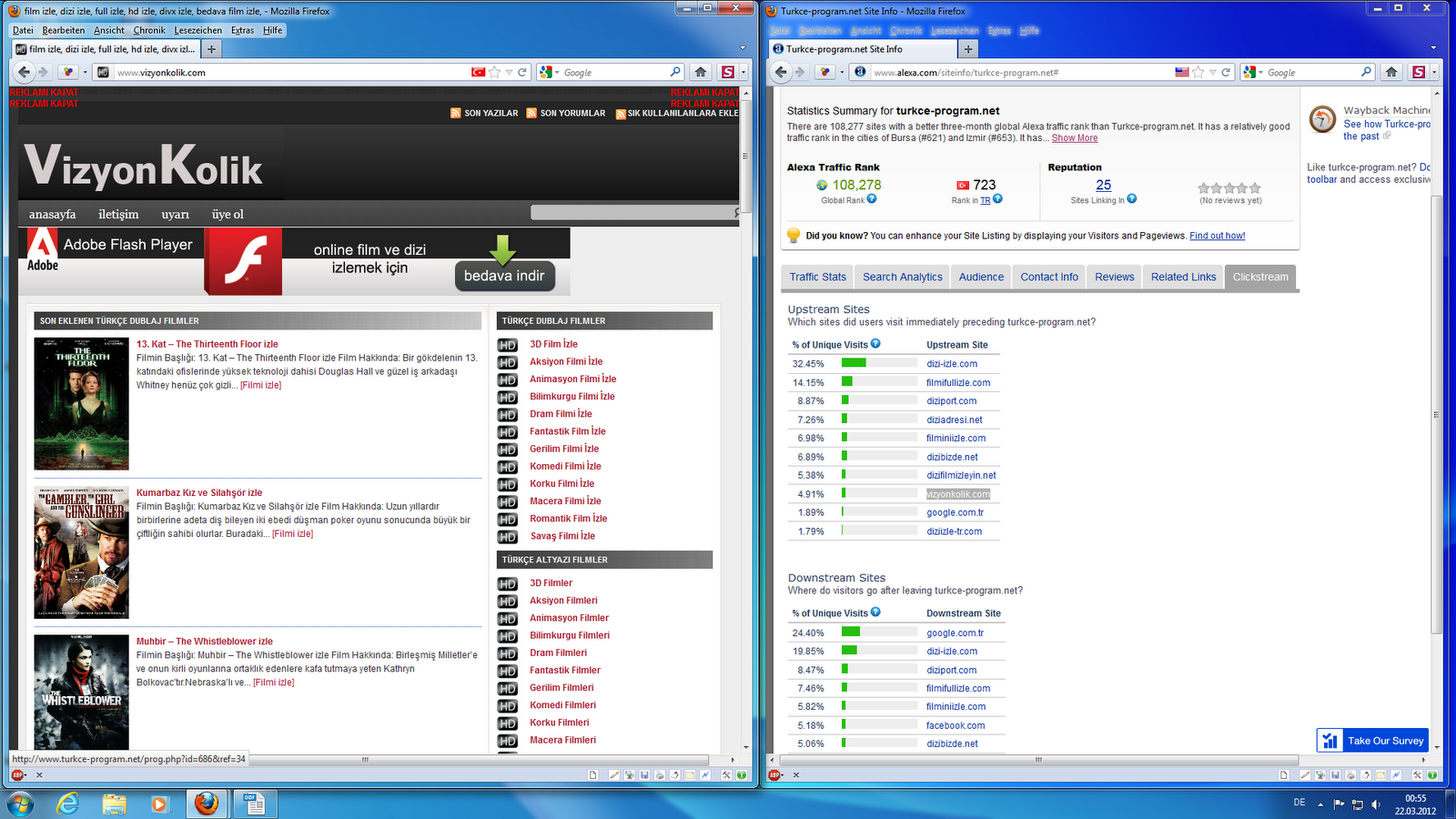Click the Gambler Girl Gunslinger movie poster
The width and height of the screenshot is (1456, 819).
click(x=82, y=552)
